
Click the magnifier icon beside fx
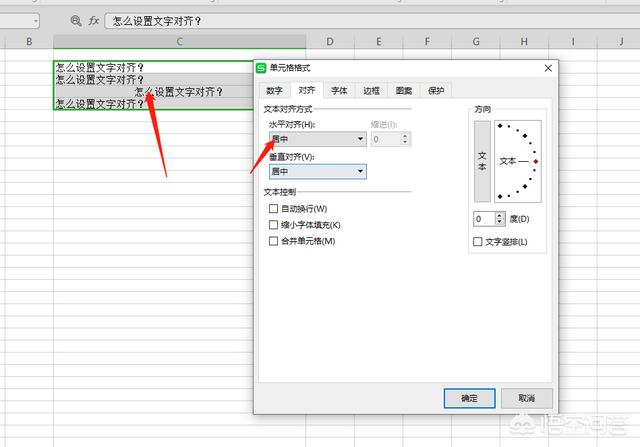point(76,20)
